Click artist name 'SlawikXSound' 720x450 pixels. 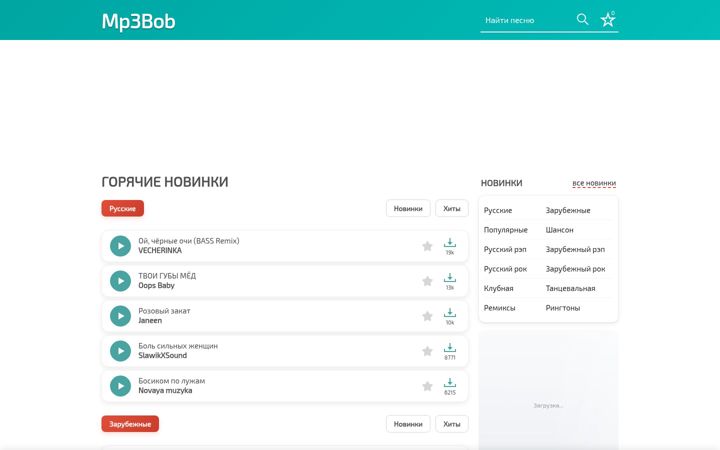point(163,355)
